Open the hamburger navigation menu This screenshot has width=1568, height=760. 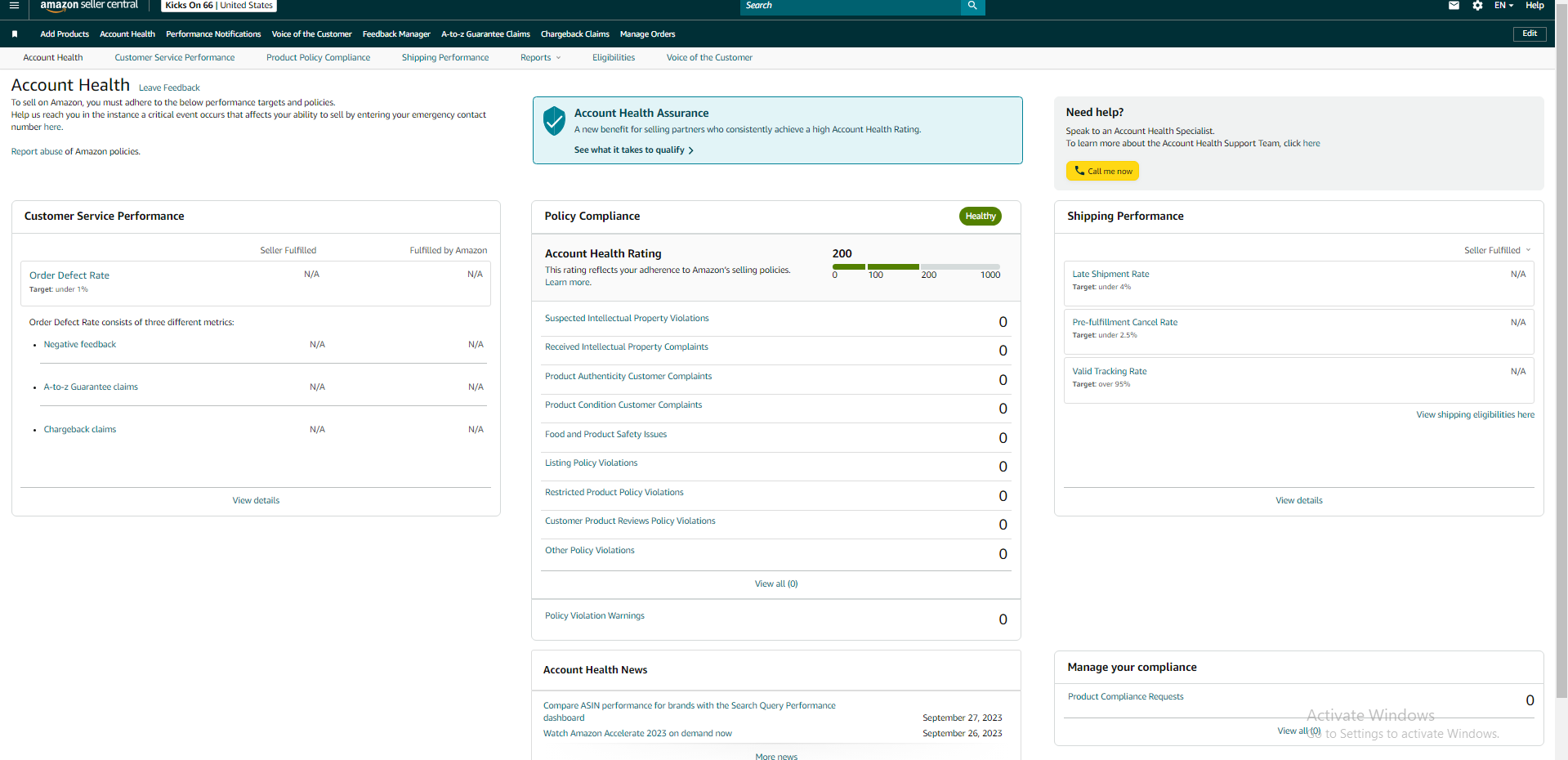[14, 5]
